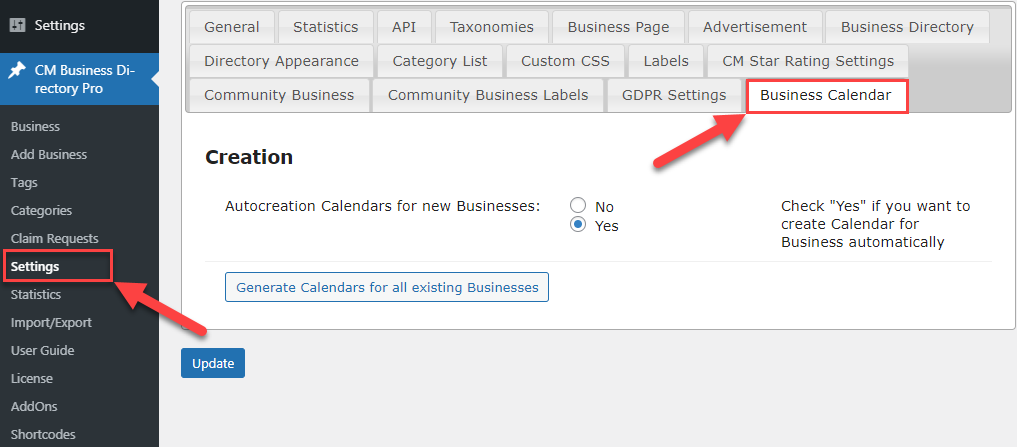Click Generate Calendars for all existing Businesses
Image resolution: width=1017 pixels, height=447 pixels.
pos(387,287)
